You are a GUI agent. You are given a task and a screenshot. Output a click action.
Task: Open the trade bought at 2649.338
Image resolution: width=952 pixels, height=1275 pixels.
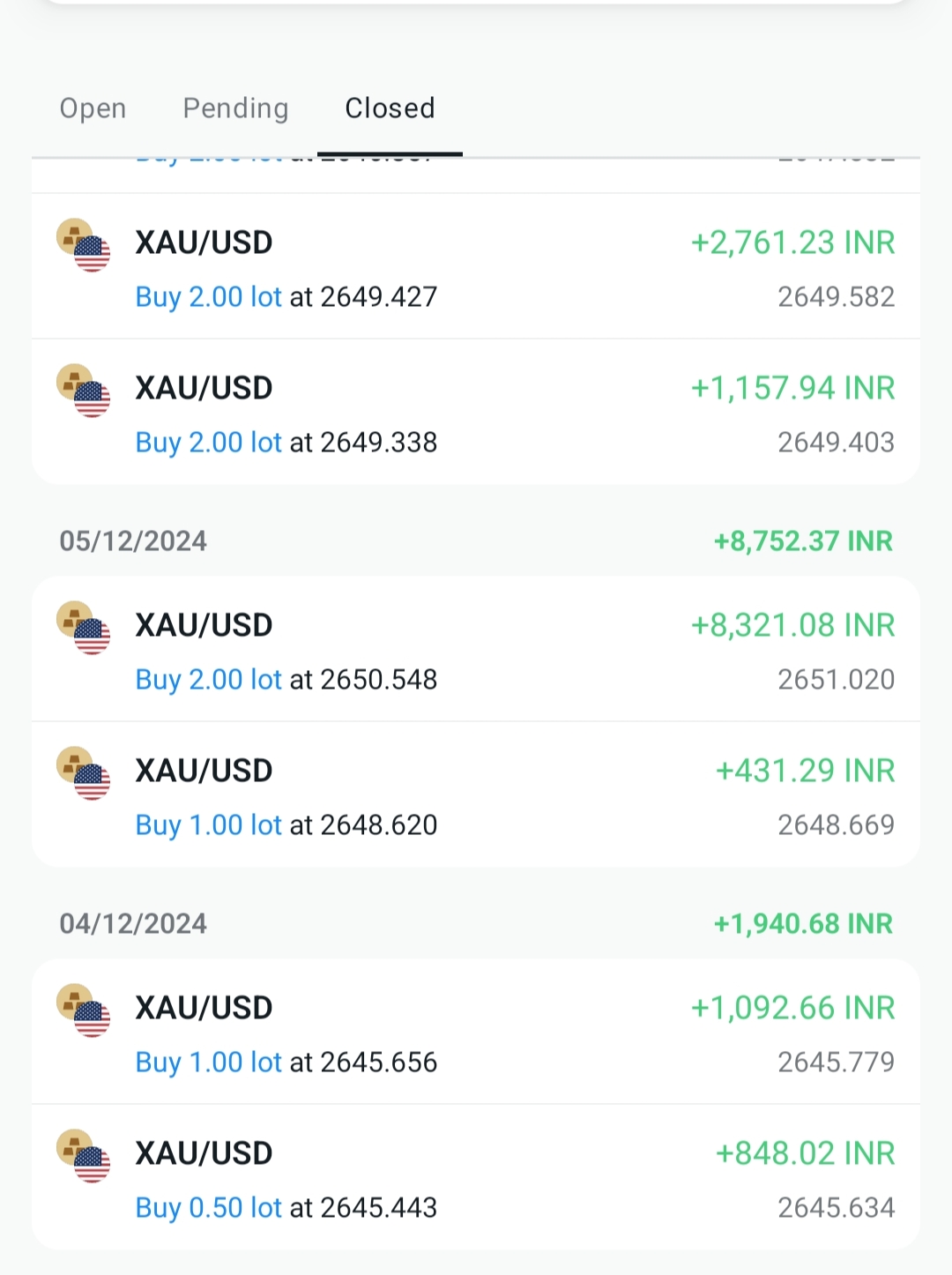tap(476, 413)
